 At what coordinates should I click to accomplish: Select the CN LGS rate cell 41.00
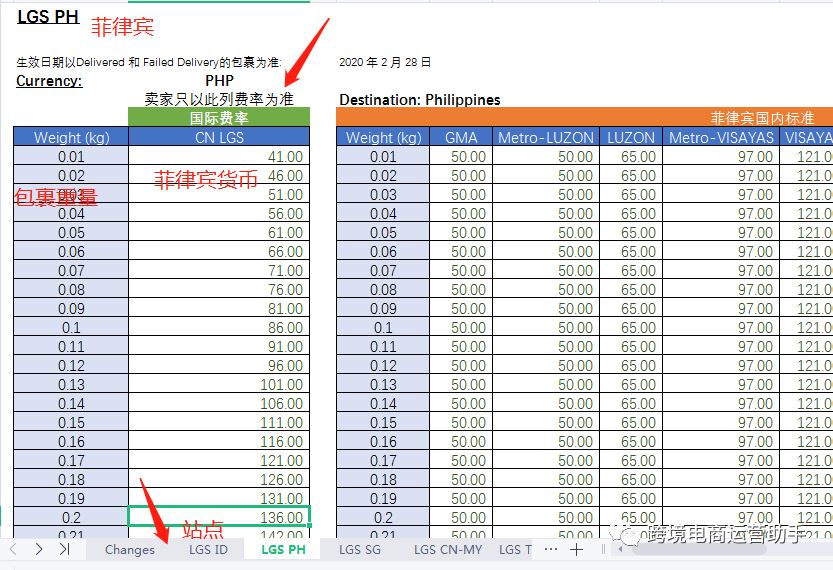click(219, 156)
